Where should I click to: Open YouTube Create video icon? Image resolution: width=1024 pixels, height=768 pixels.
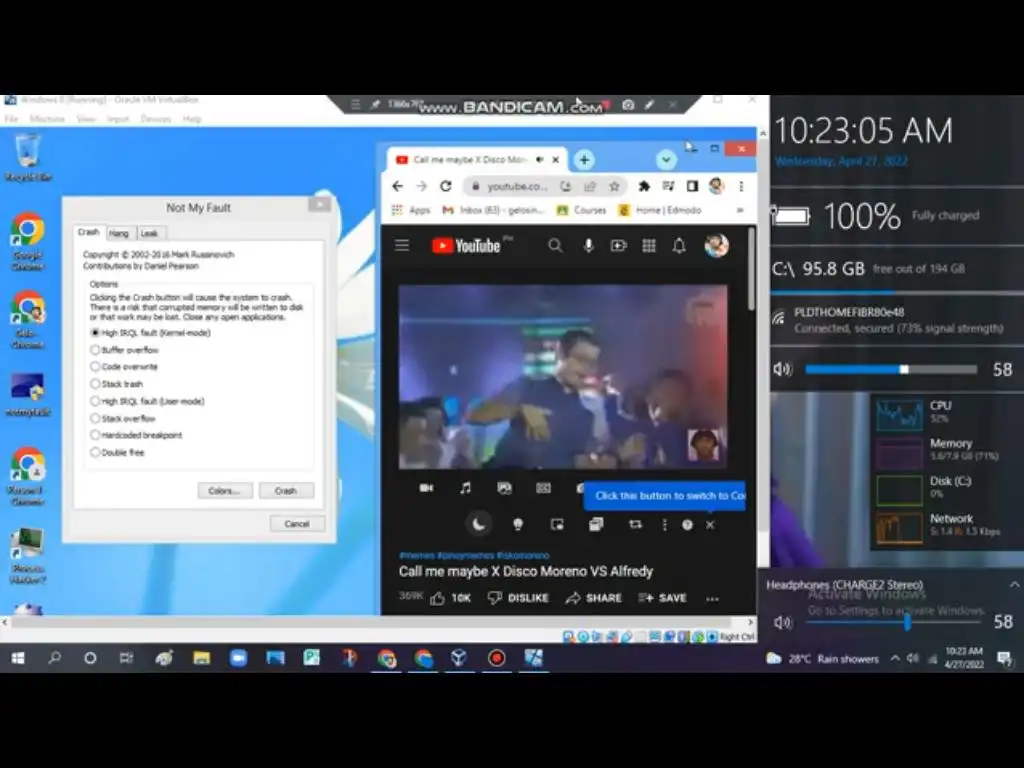click(x=618, y=246)
